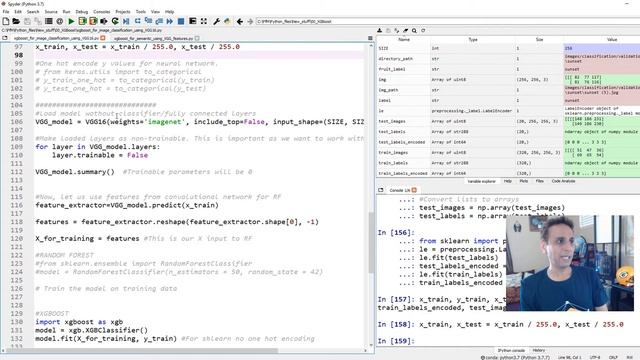Switch to xgboost_for_semantic VGG_features editor tab
Image resolution: width=640 pixels, height=360 pixels.
[153, 38]
